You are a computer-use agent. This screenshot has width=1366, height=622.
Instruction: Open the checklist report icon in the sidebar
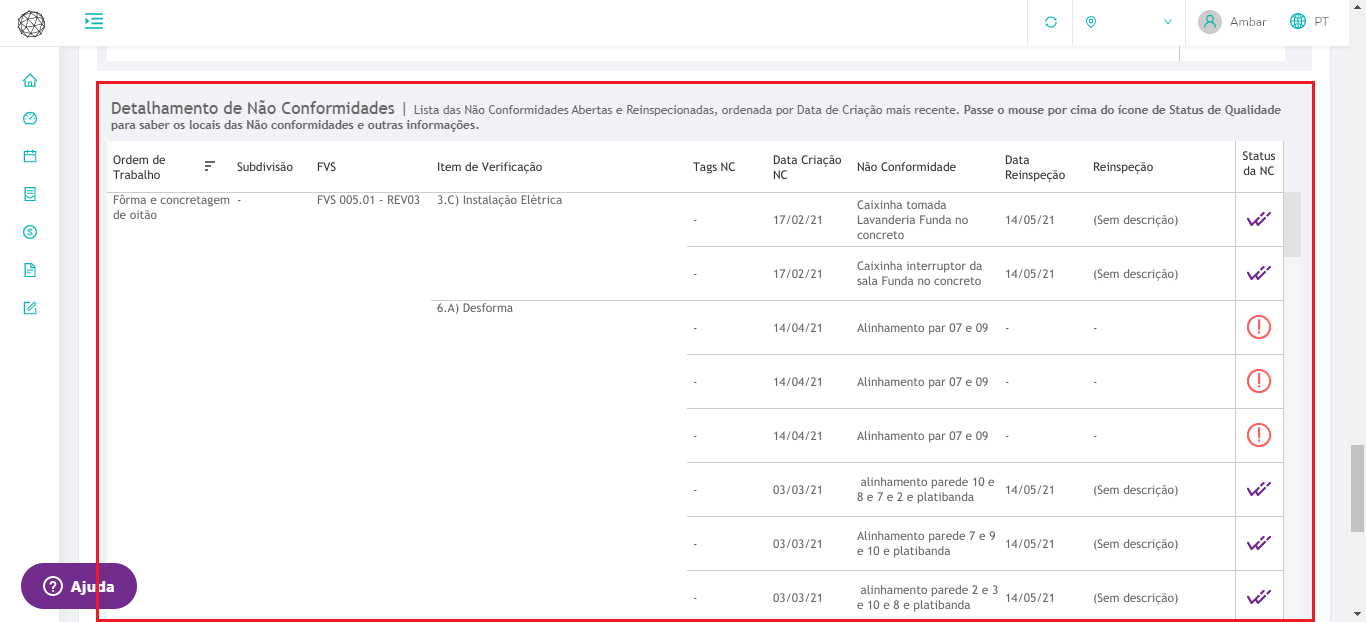pos(30,194)
